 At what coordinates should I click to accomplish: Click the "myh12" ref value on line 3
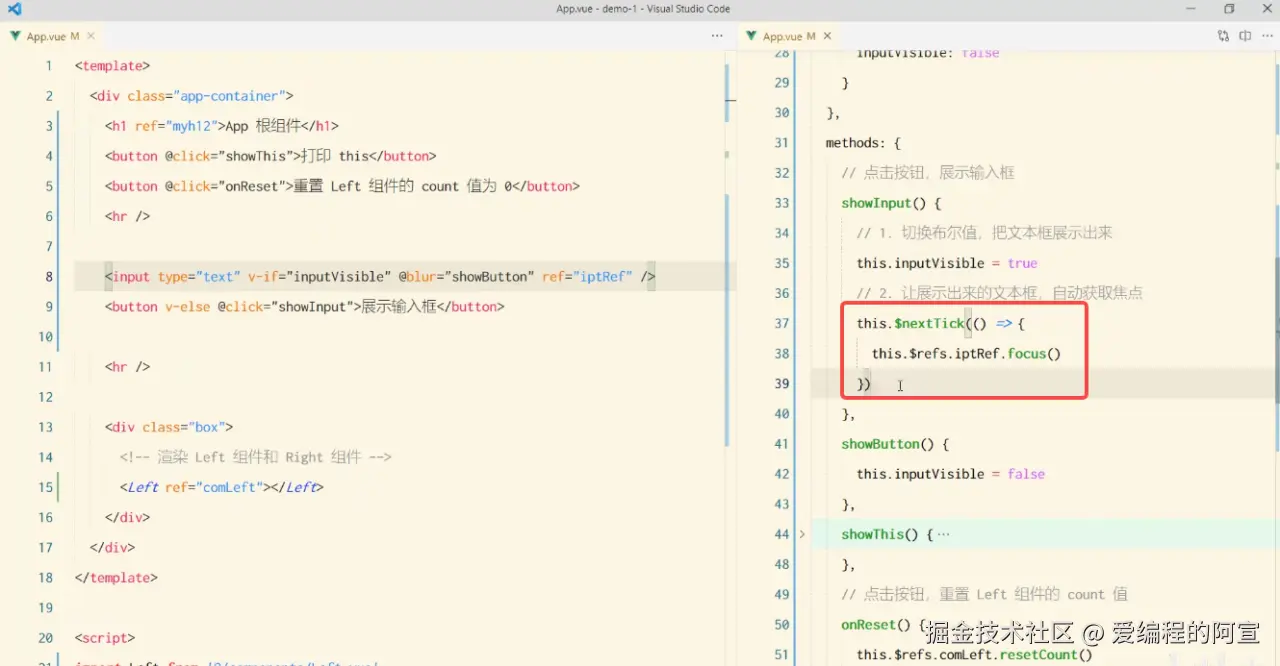coord(193,126)
